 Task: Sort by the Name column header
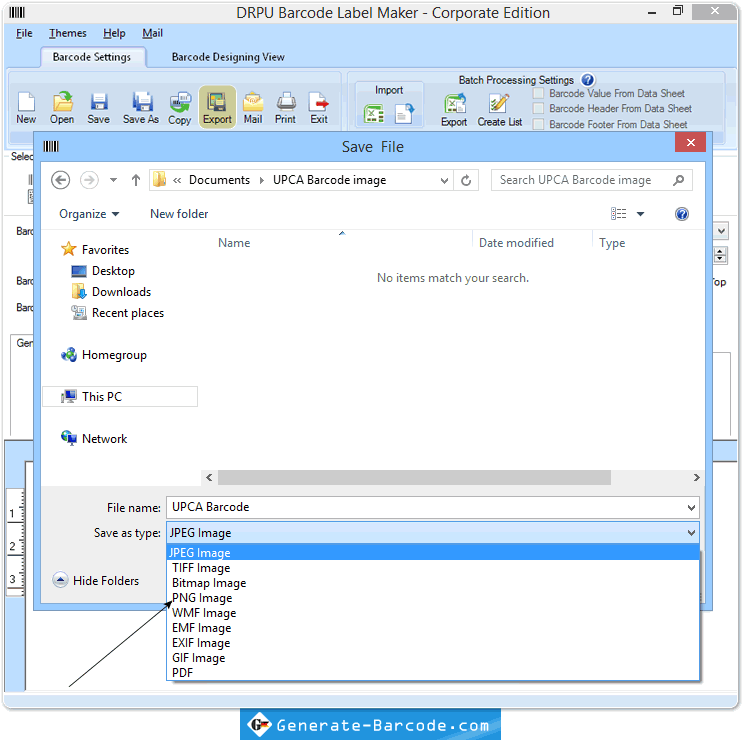[234, 243]
